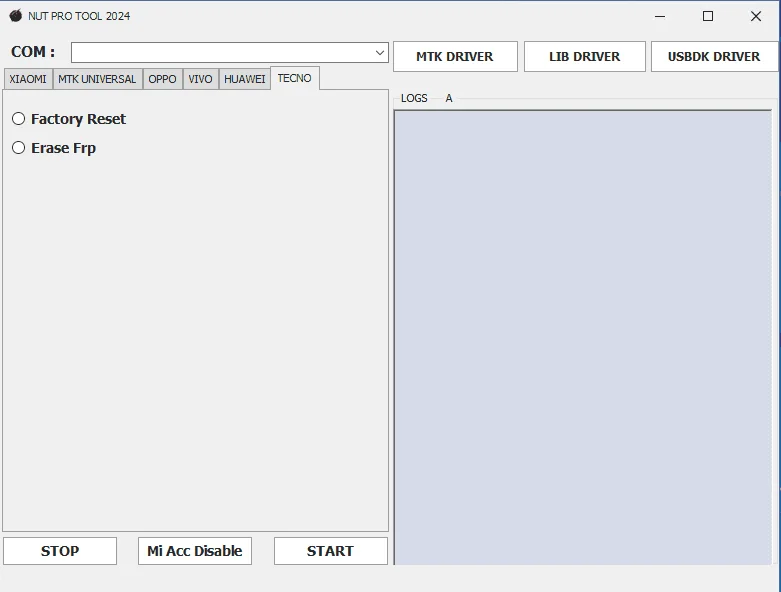
Task: Expand the COM port dropdown arrow
Action: (380, 53)
